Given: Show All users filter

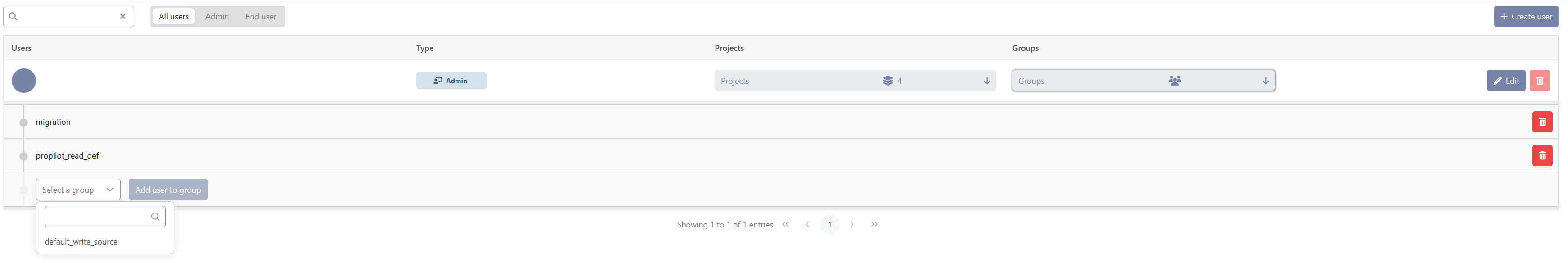Looking at the screenshot, I should (x=173, y=16).
